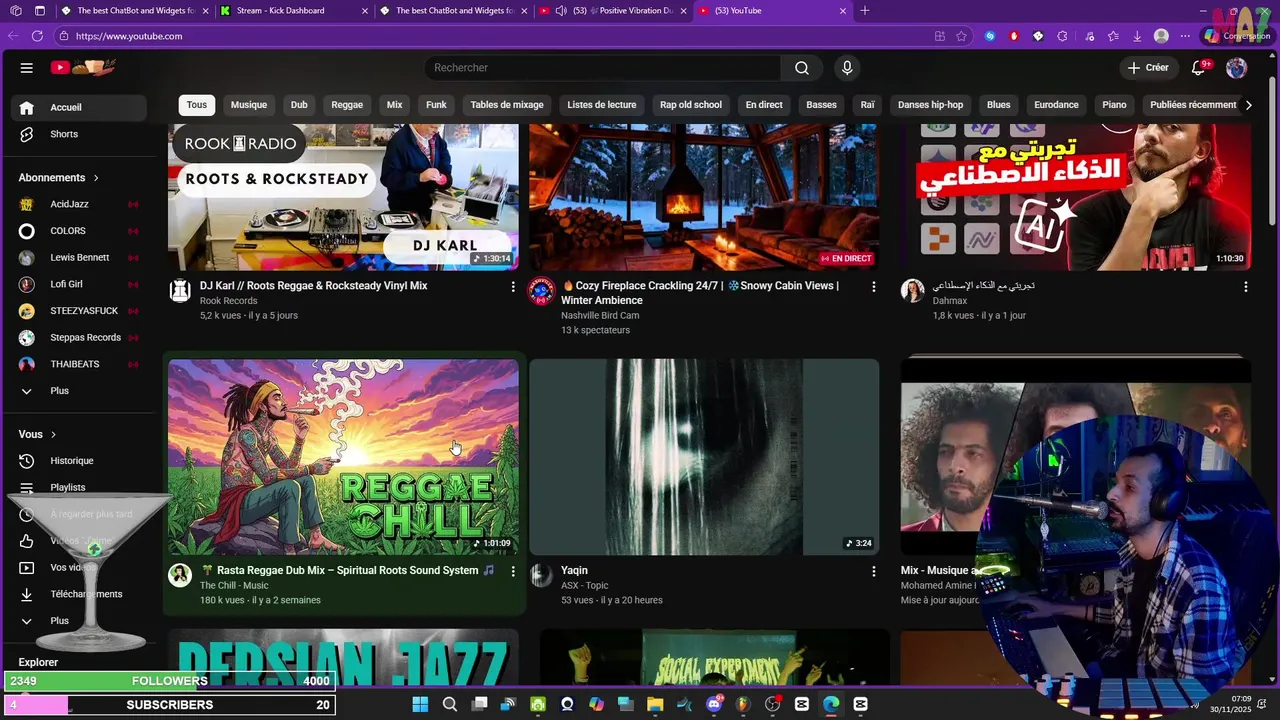Select the Eurodance filter chip
Image resolution: width=1280 pixels, height=720 pixels.
(x=1056, y=105)
